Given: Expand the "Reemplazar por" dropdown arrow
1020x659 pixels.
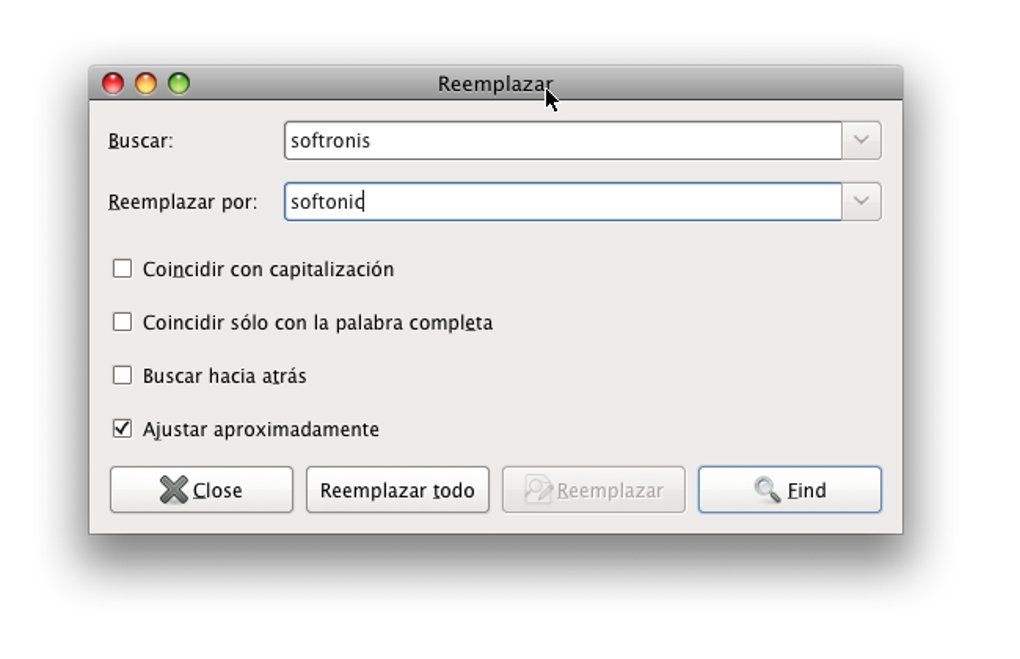Looking at the screenshot, I should click(x=861, y=202).
